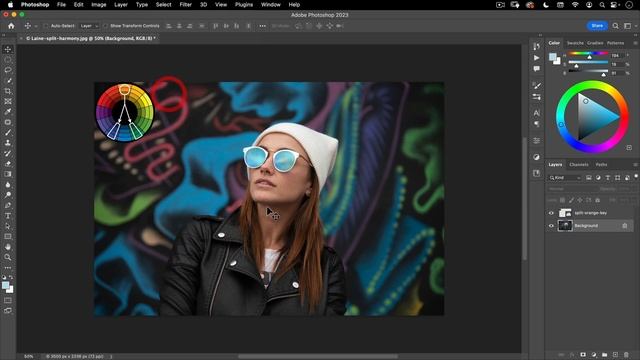Open the Paragraph panel icon
Screen dimensions: 640x360
point(536,124)
